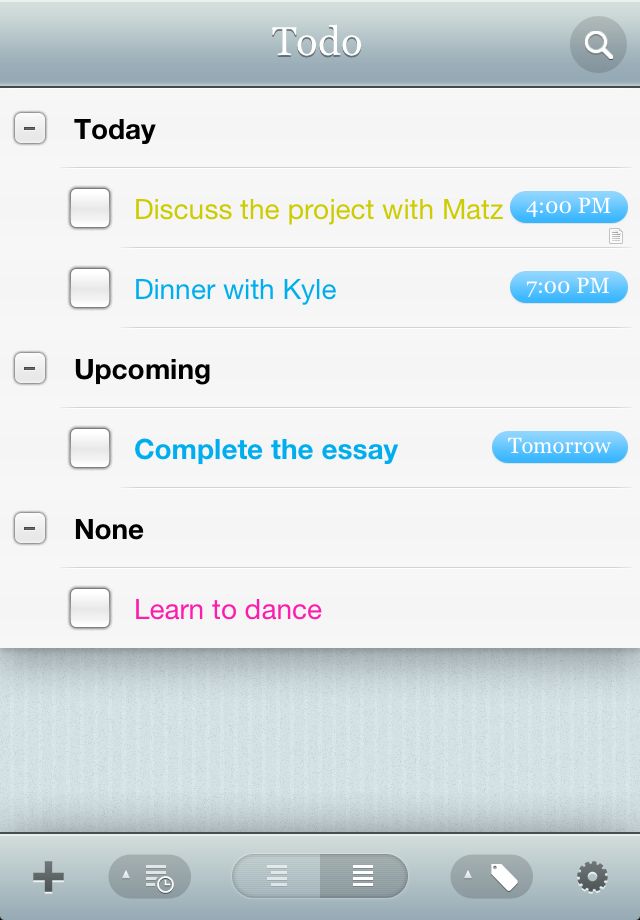Open settings via gear icon
Viewport: 640px width, 920px height.
(592, 877)
